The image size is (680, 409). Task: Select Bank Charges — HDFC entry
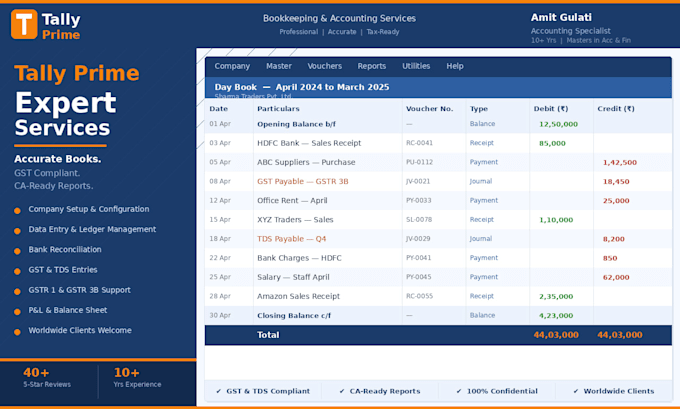point(438,258)
